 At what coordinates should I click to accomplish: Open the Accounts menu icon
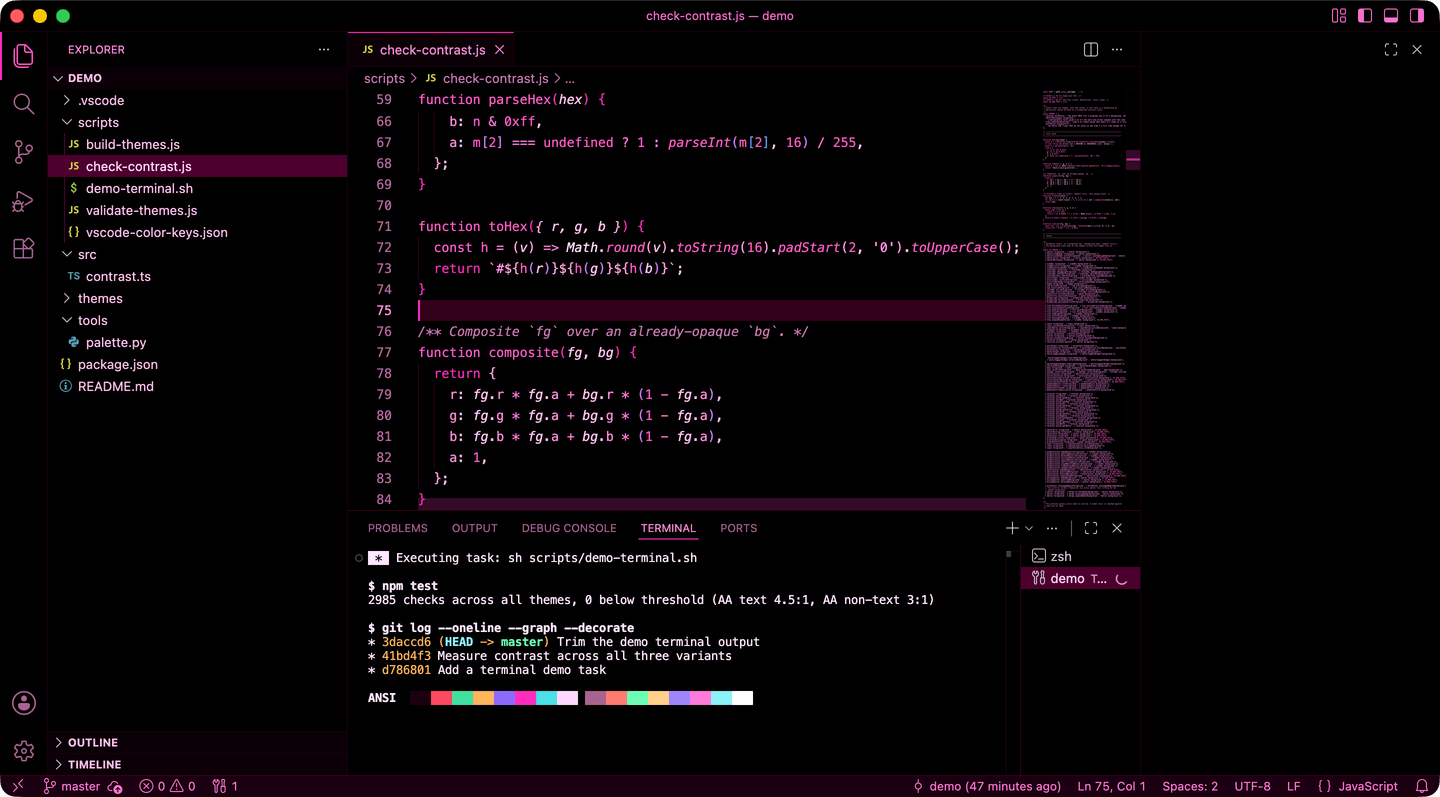point(24,703)
